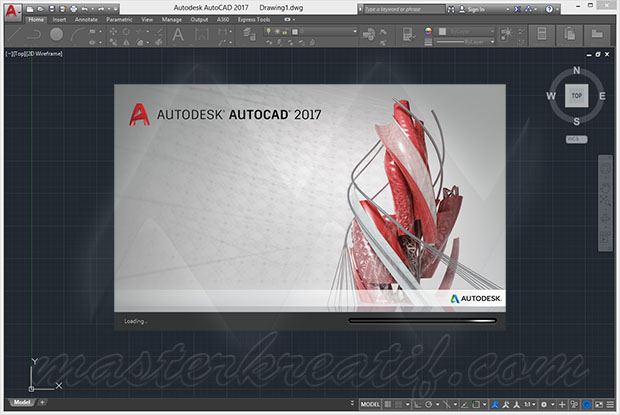
Task: Click the Insert block icon
Action: click(x=369, y=35)
